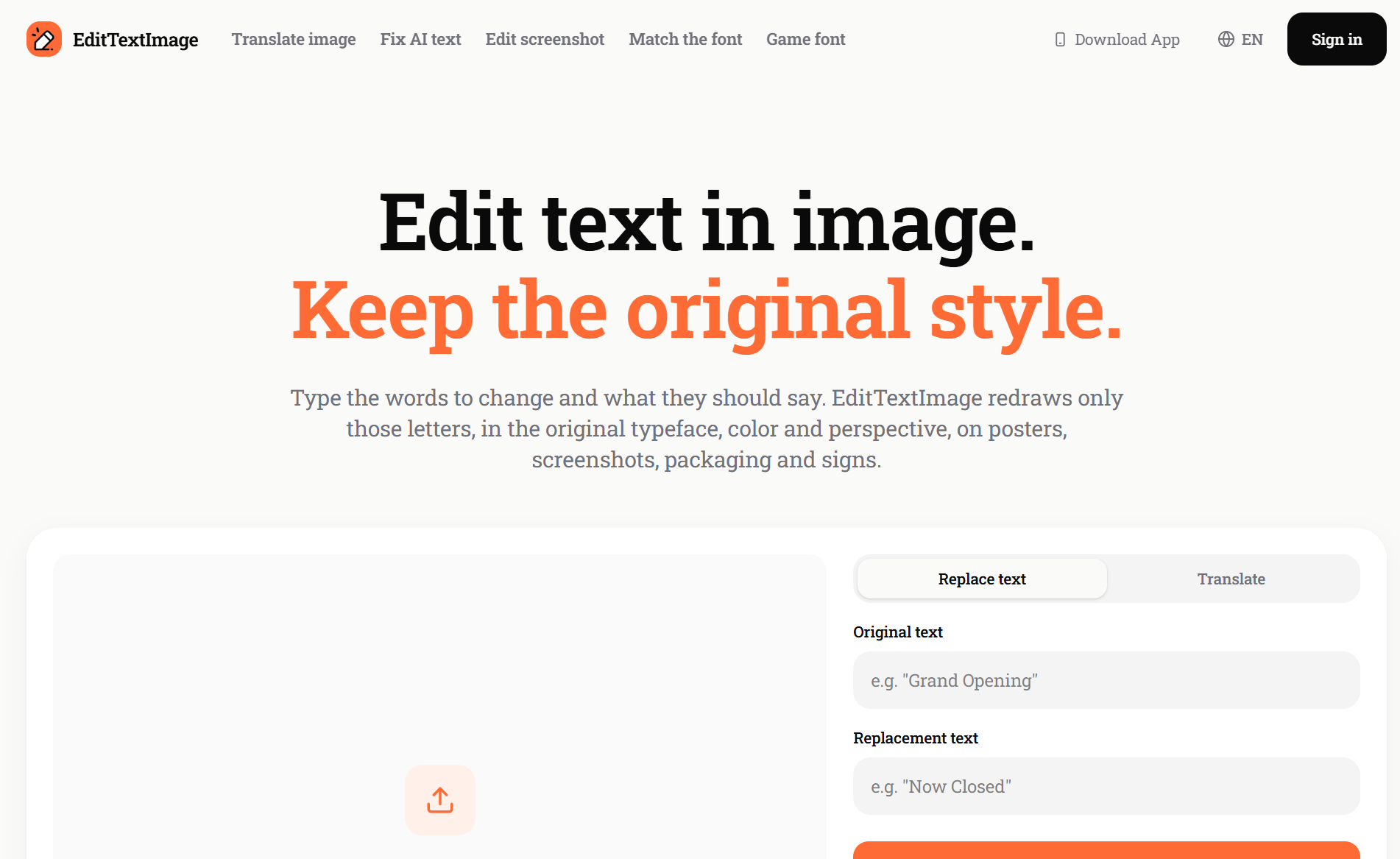Navigate to Game font
The image size is (1400, 859).
(805, 39)
